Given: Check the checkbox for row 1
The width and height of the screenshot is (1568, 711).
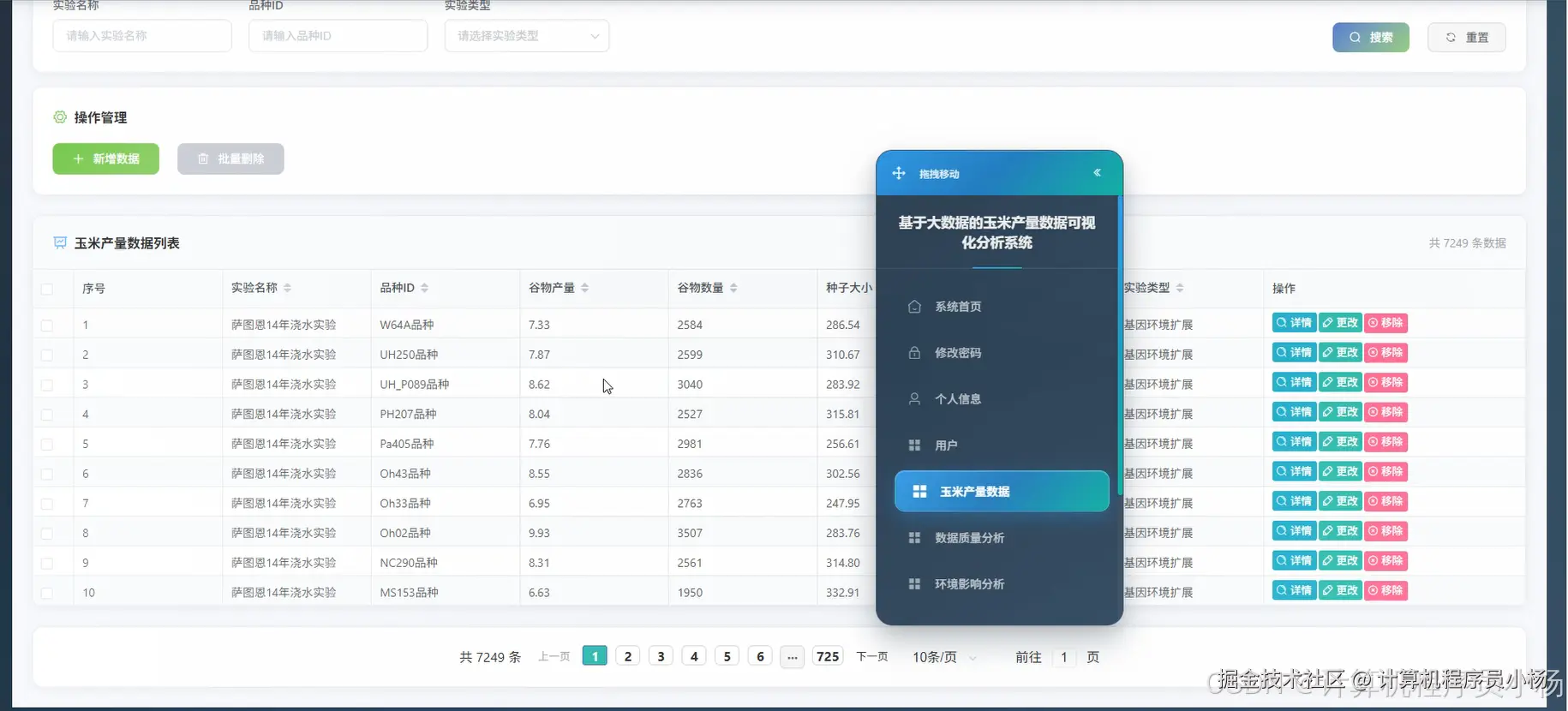Looking at the screenshot, I should coord(47,326).
